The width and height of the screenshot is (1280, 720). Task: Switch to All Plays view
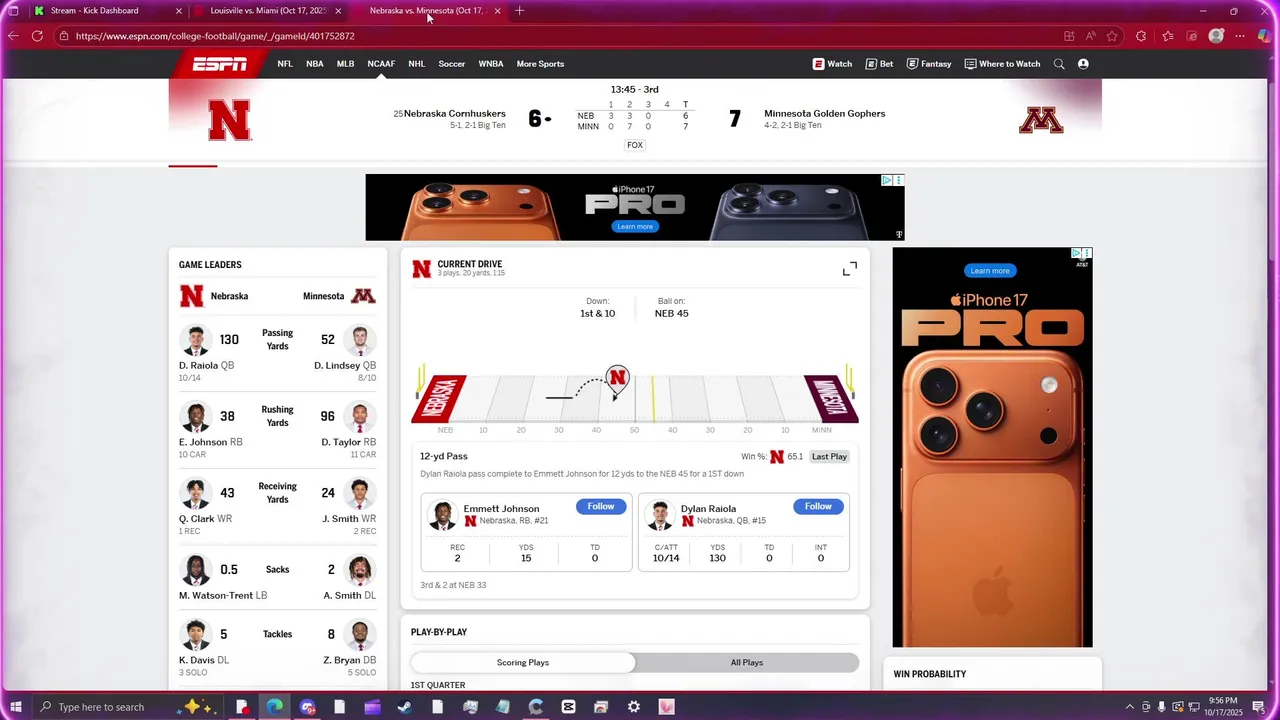747,662
